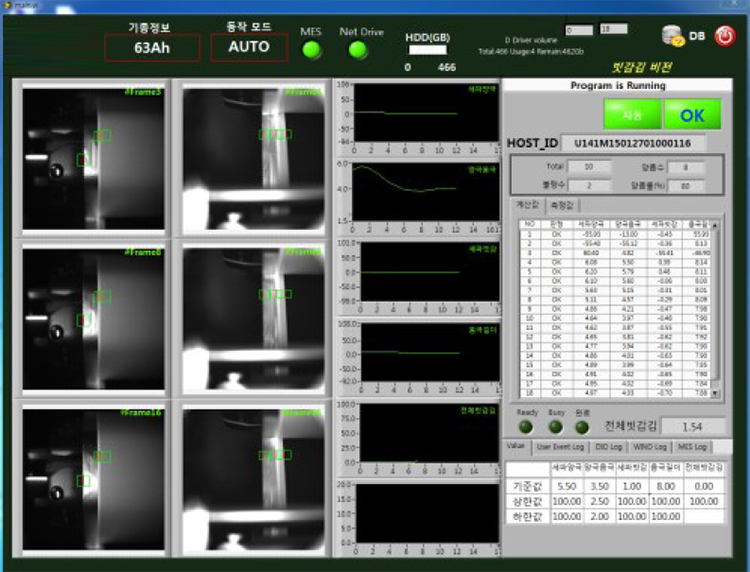Click the 8.00 cell in 기준값 row
This screenshot has width=750, height=572.
(665, 486)
